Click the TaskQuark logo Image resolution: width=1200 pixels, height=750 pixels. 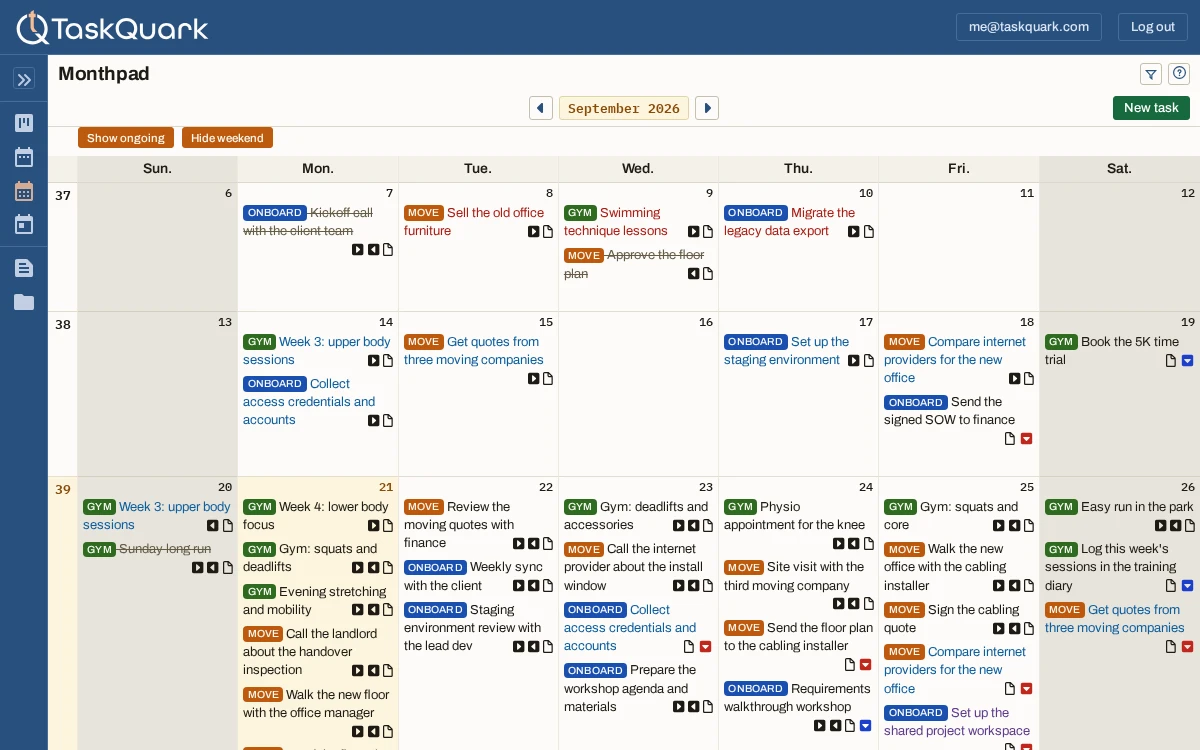pyautogui.click(x=112, y=27)
